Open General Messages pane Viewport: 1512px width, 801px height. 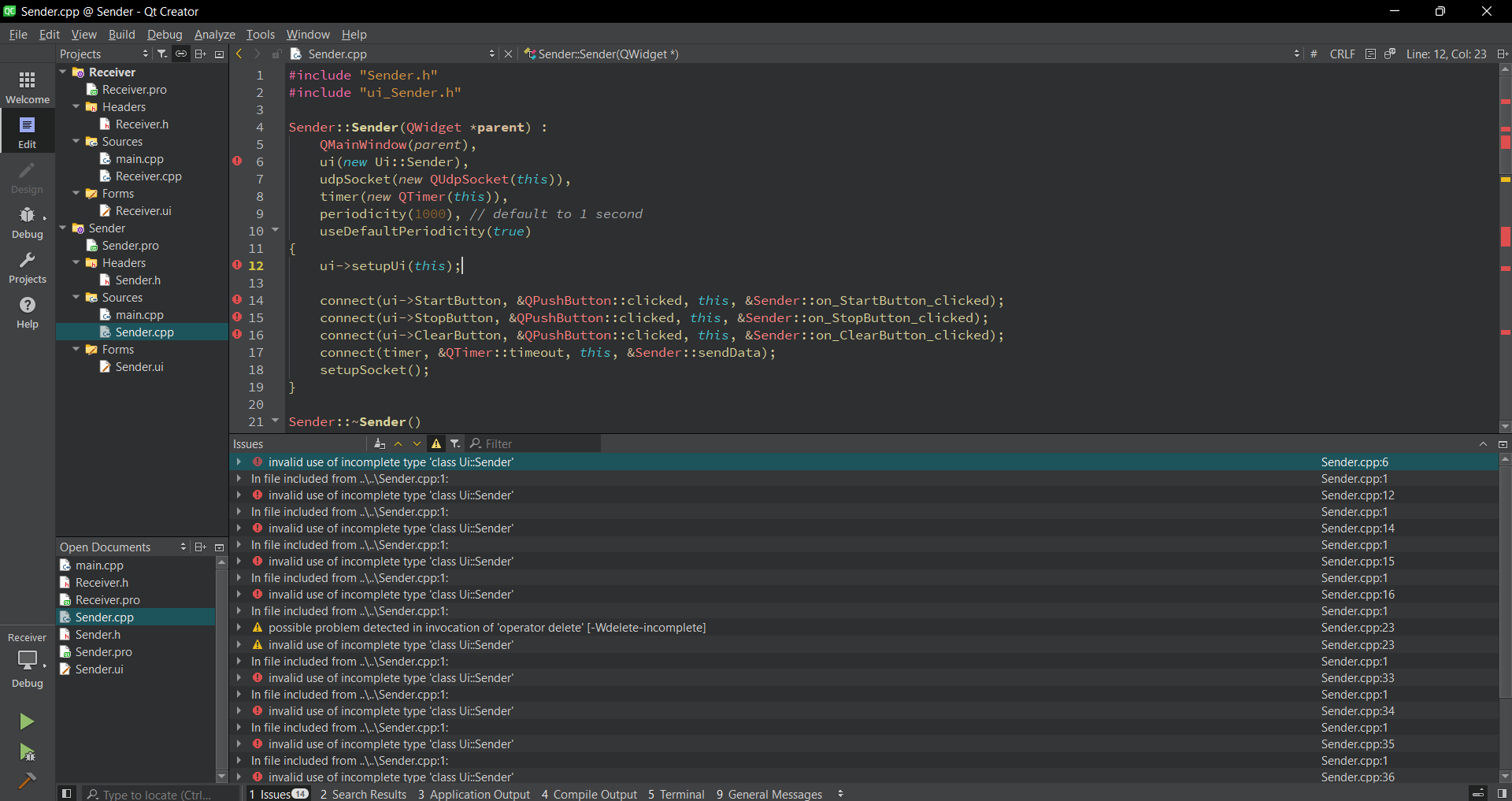[769, 794]
